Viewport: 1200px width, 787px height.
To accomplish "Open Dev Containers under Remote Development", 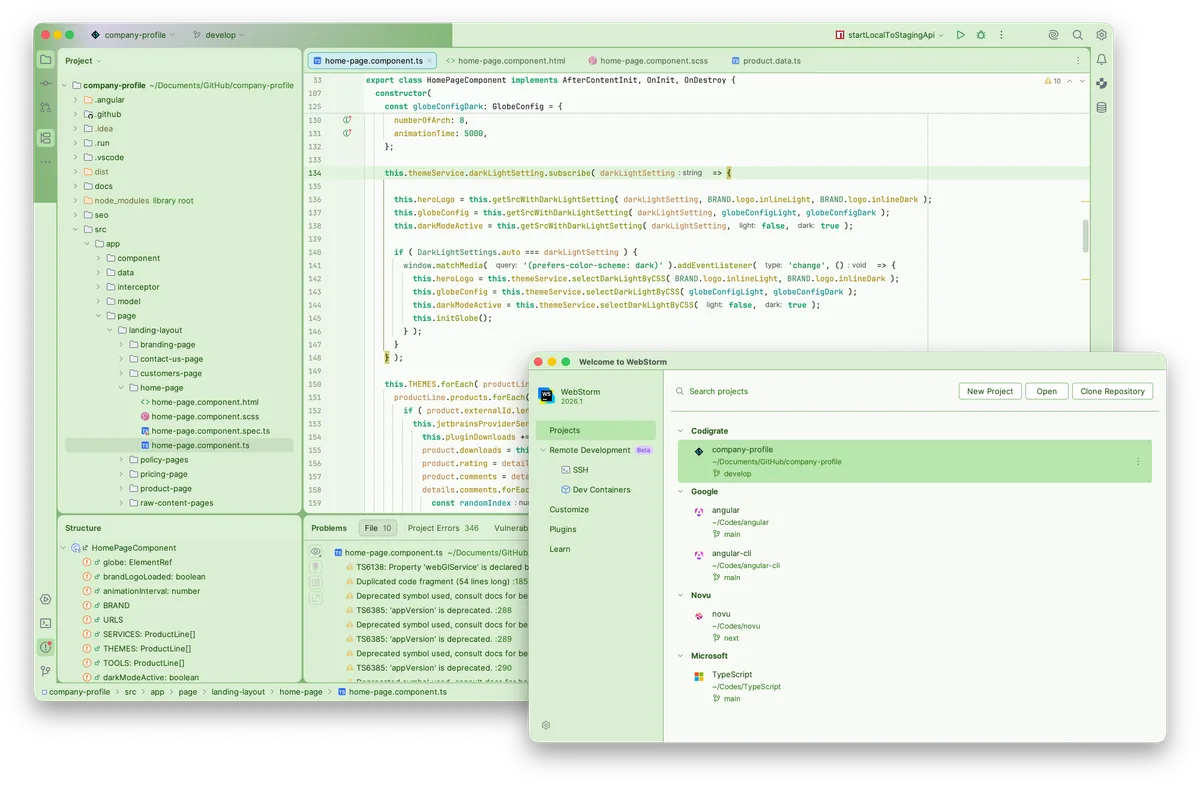I will 595,490.
